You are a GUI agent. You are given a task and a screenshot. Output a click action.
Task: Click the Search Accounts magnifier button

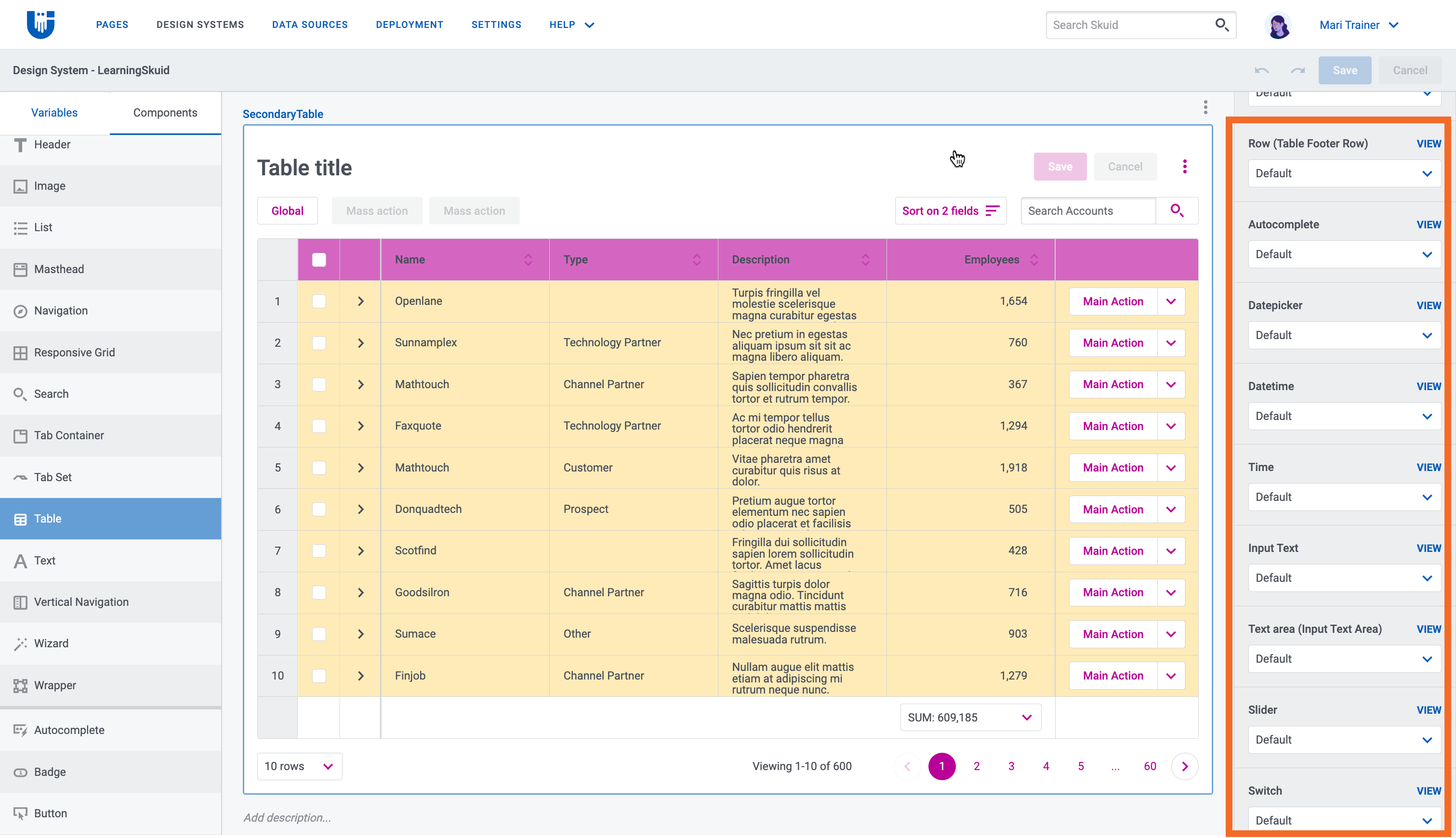[x=1177, y=210]
